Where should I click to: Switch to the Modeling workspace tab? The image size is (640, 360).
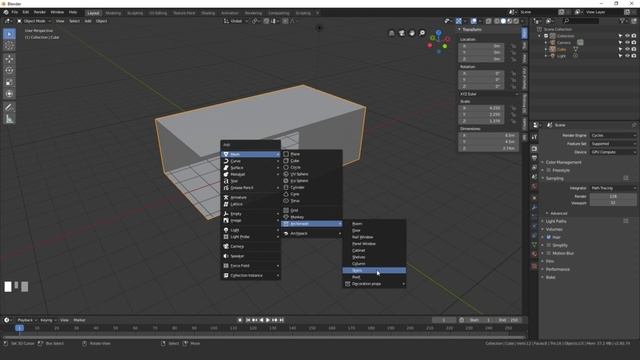(113, 13)
